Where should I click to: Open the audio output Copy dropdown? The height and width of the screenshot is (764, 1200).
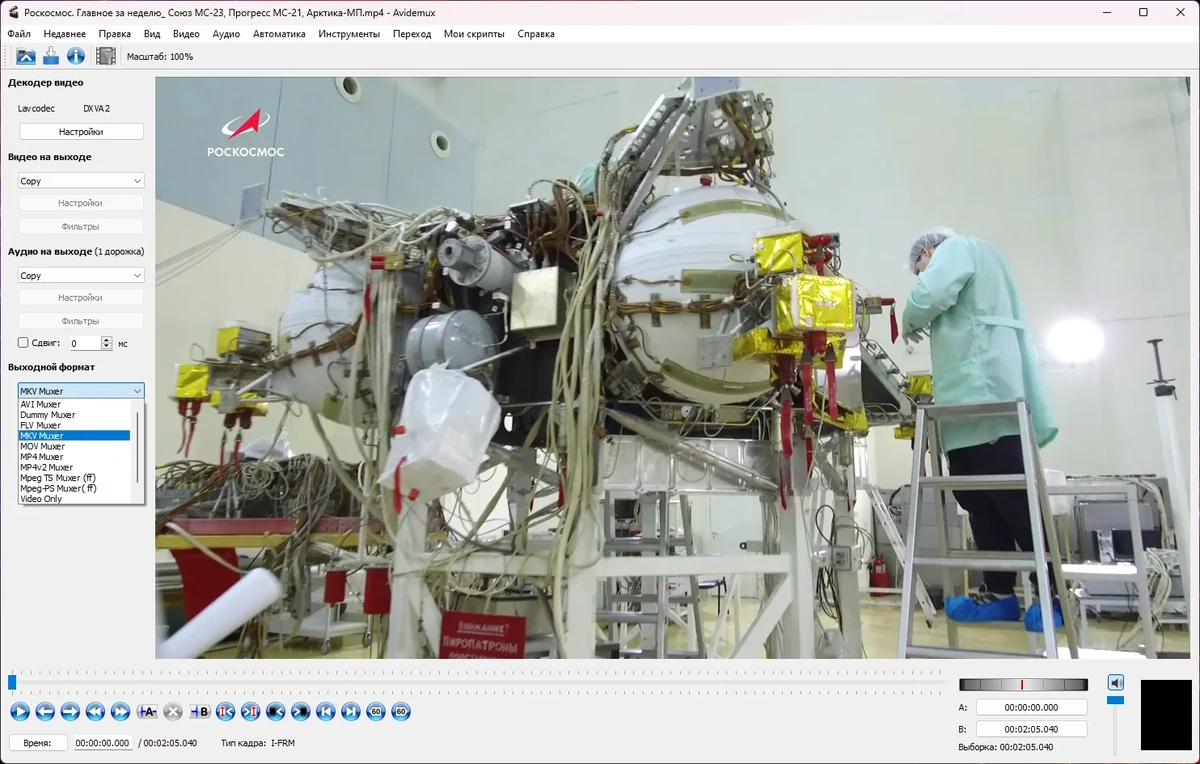81,276
